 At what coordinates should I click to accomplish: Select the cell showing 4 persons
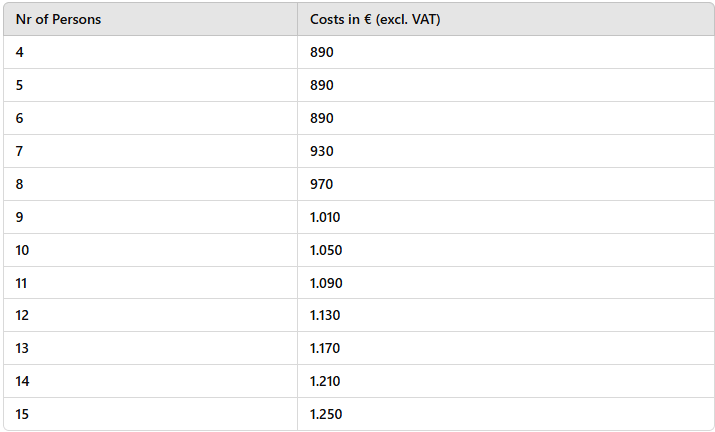(150, 52)
